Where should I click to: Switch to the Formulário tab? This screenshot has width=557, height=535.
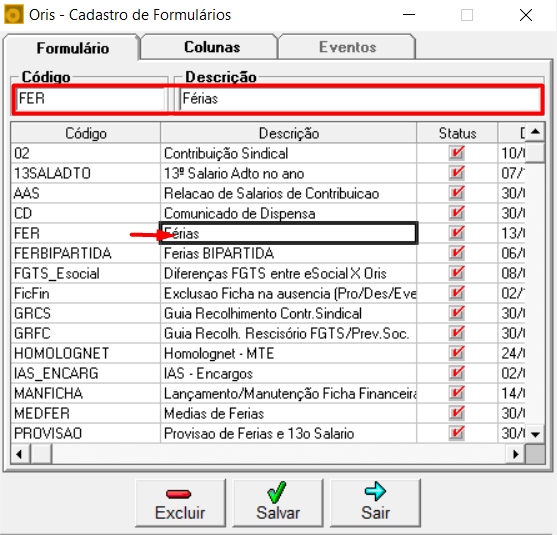[72, 48]
